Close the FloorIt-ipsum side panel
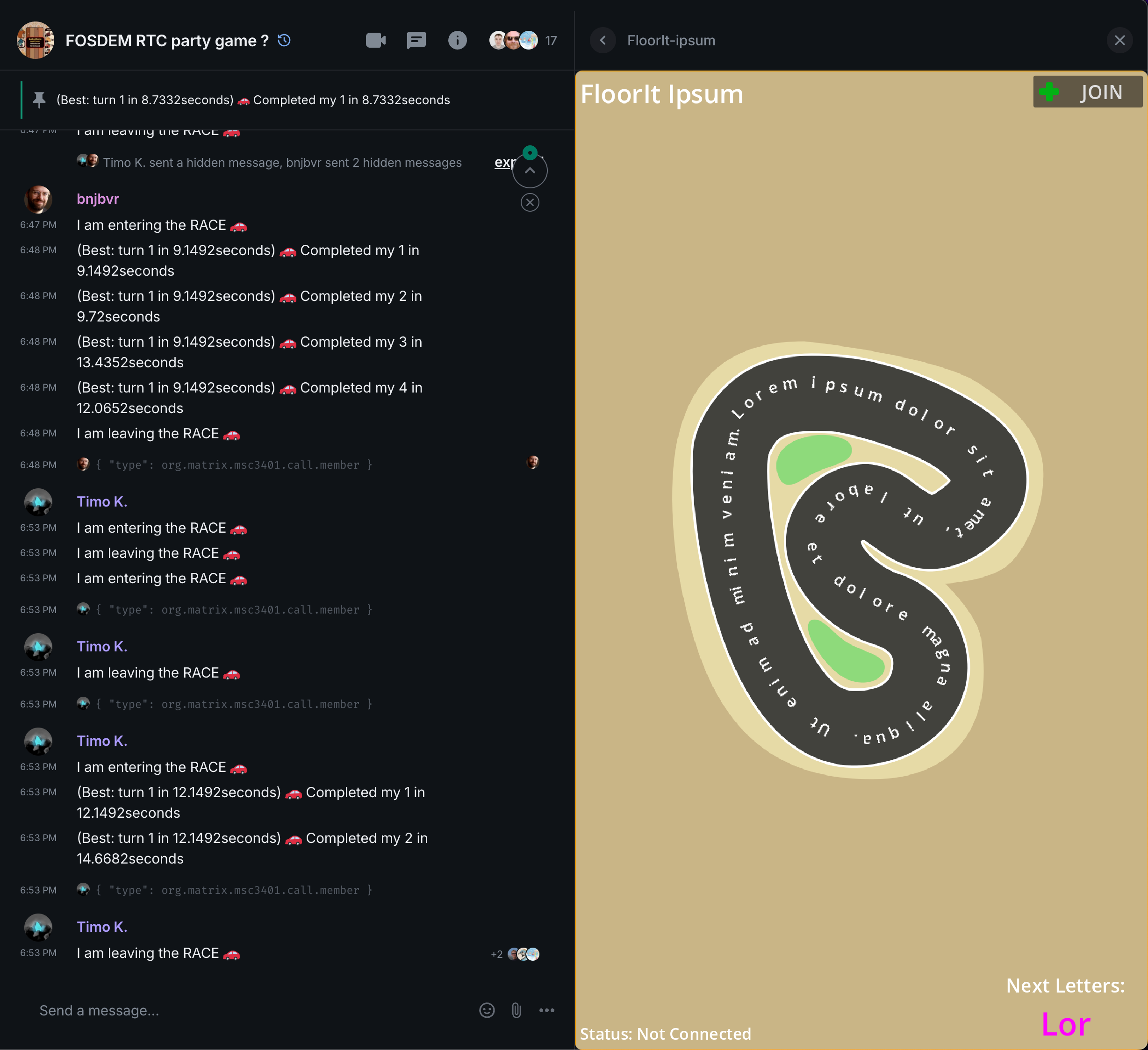Screen dimensions: 1148x1050 (x=1119, y=41)
